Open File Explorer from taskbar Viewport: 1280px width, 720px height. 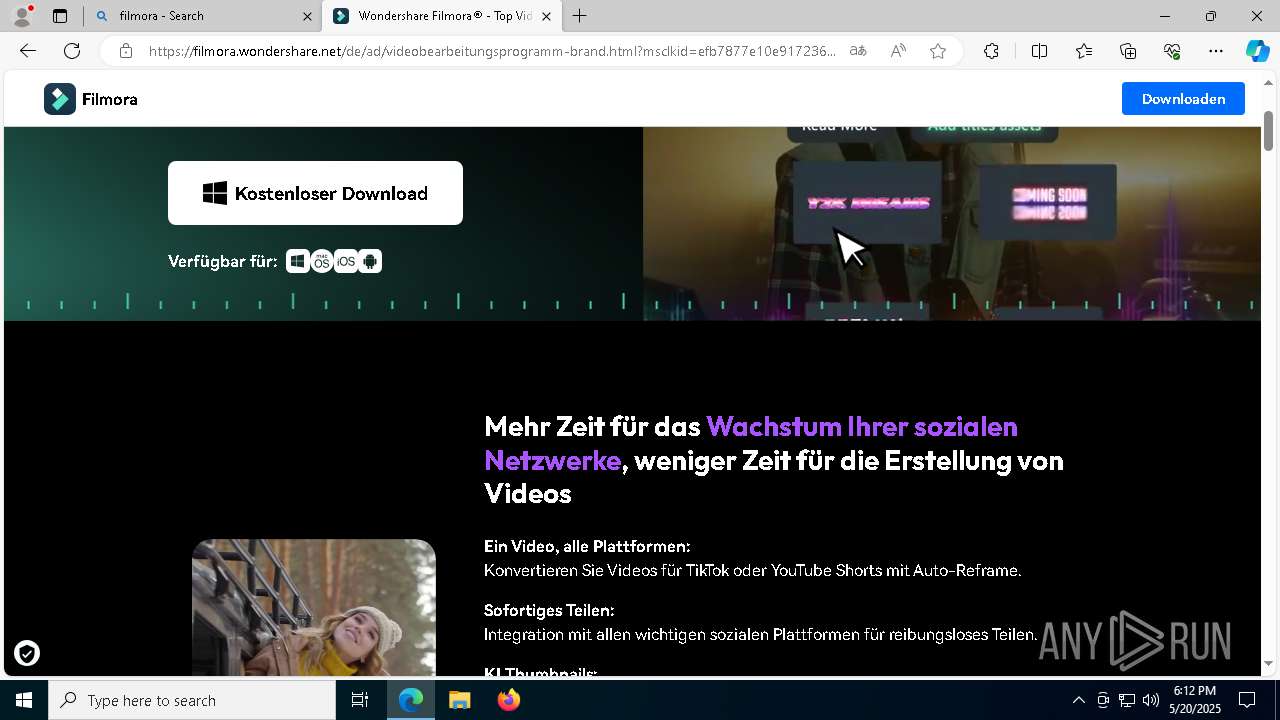(459, 700)
